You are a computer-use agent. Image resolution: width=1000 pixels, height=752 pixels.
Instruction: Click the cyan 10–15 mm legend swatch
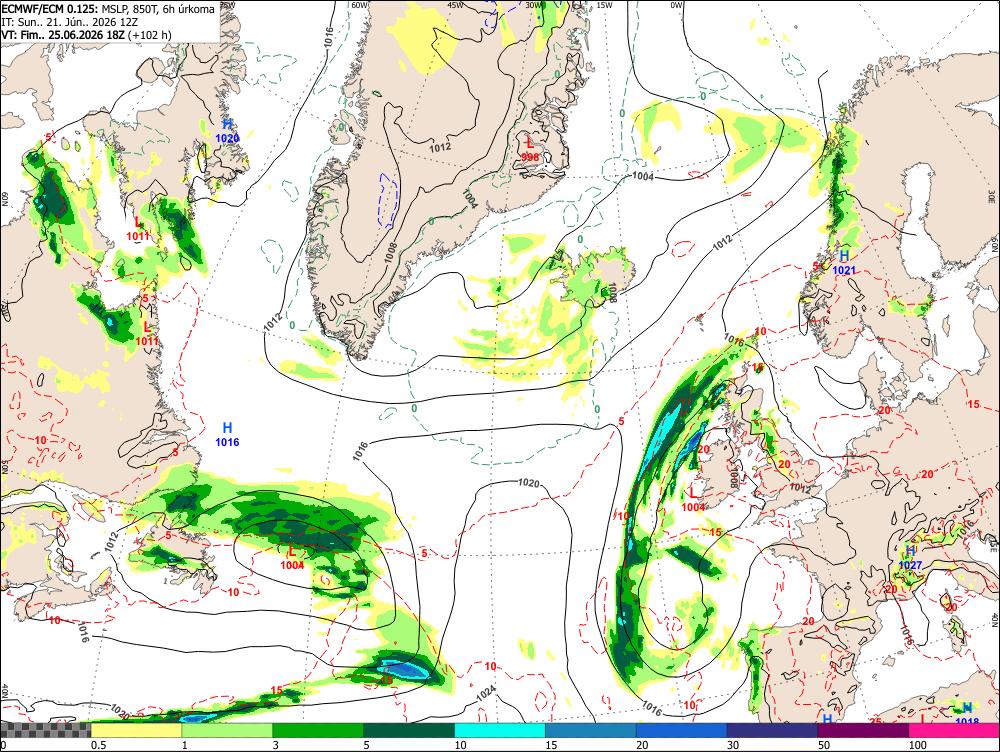tap(500, 730)
